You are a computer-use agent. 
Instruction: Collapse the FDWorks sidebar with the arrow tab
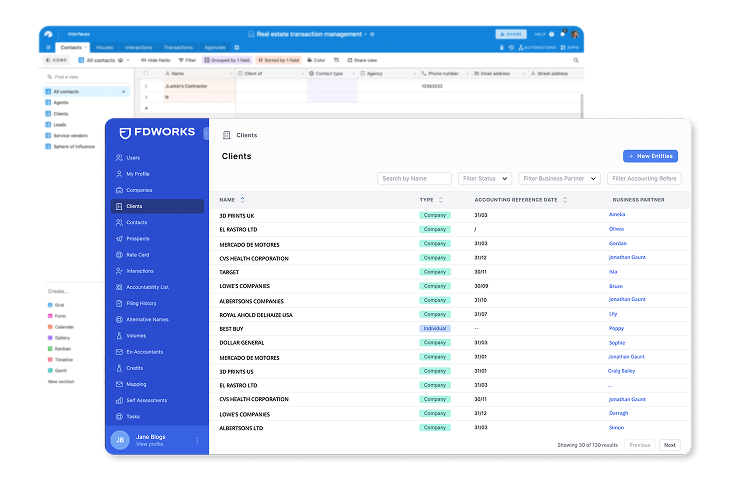[x=206, y=134]
